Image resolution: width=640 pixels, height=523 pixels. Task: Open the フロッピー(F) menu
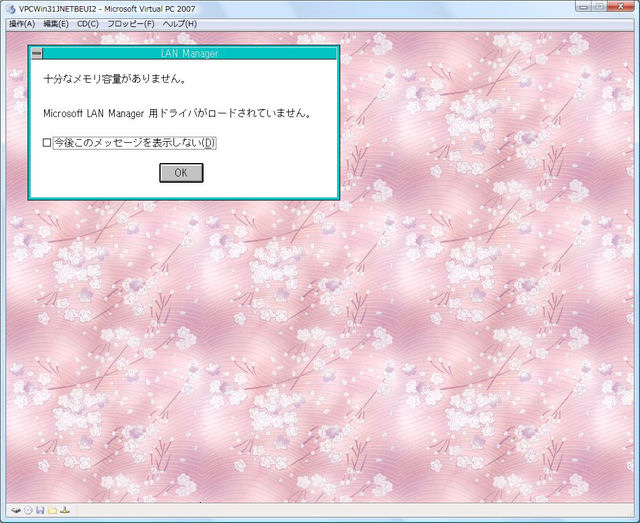click(131, 24)
